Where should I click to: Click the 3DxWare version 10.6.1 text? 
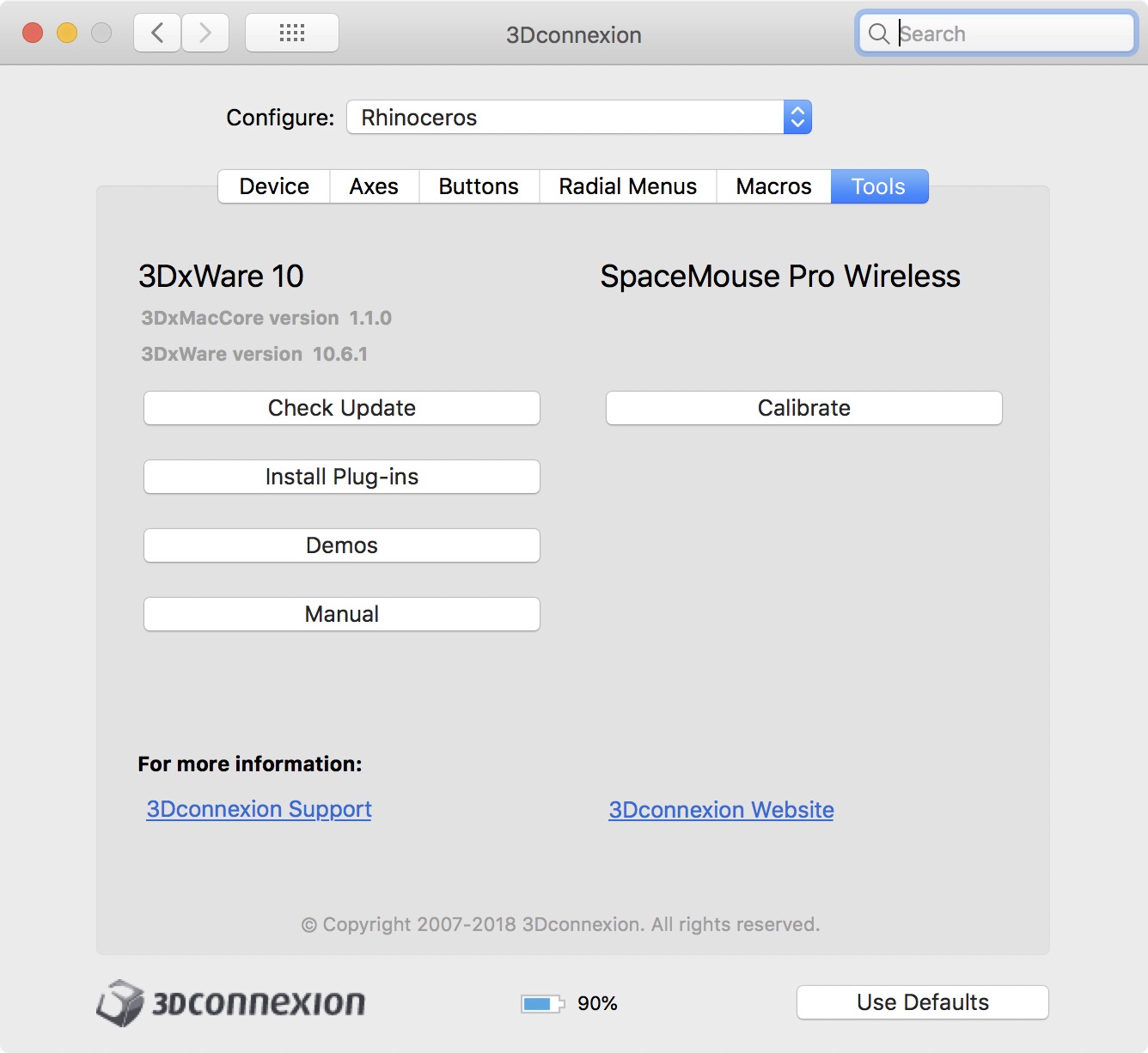tap(254, 354)
